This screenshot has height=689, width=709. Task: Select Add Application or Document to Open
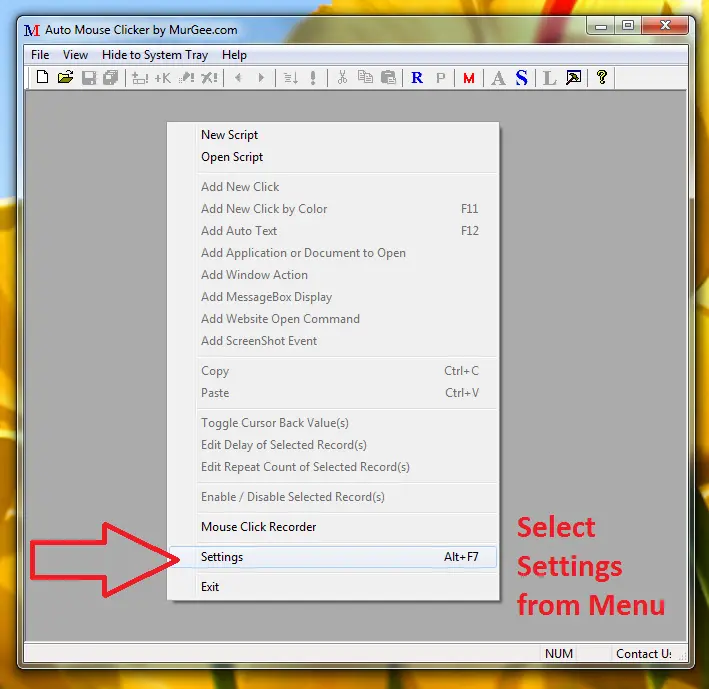(333, 253)
